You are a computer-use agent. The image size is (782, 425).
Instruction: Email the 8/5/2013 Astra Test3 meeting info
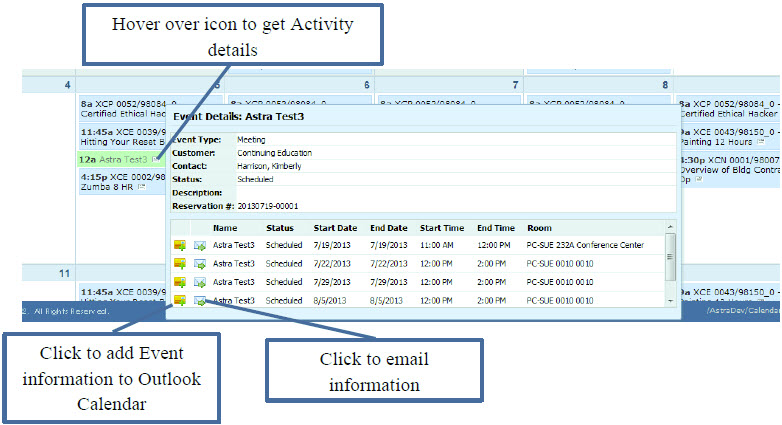200,300
